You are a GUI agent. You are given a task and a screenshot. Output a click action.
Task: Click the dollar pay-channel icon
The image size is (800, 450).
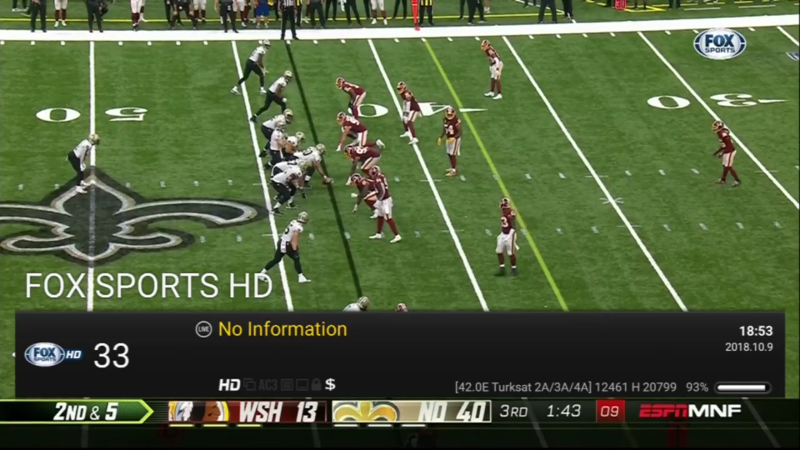[x=330, y=384]
